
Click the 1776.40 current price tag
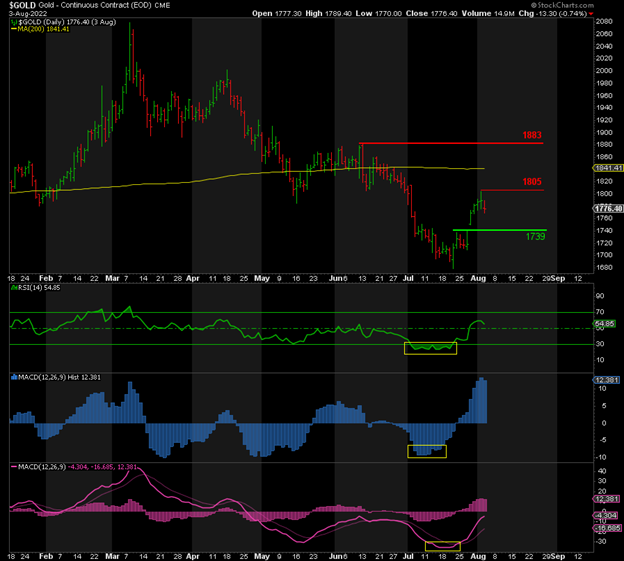[607, 208]
